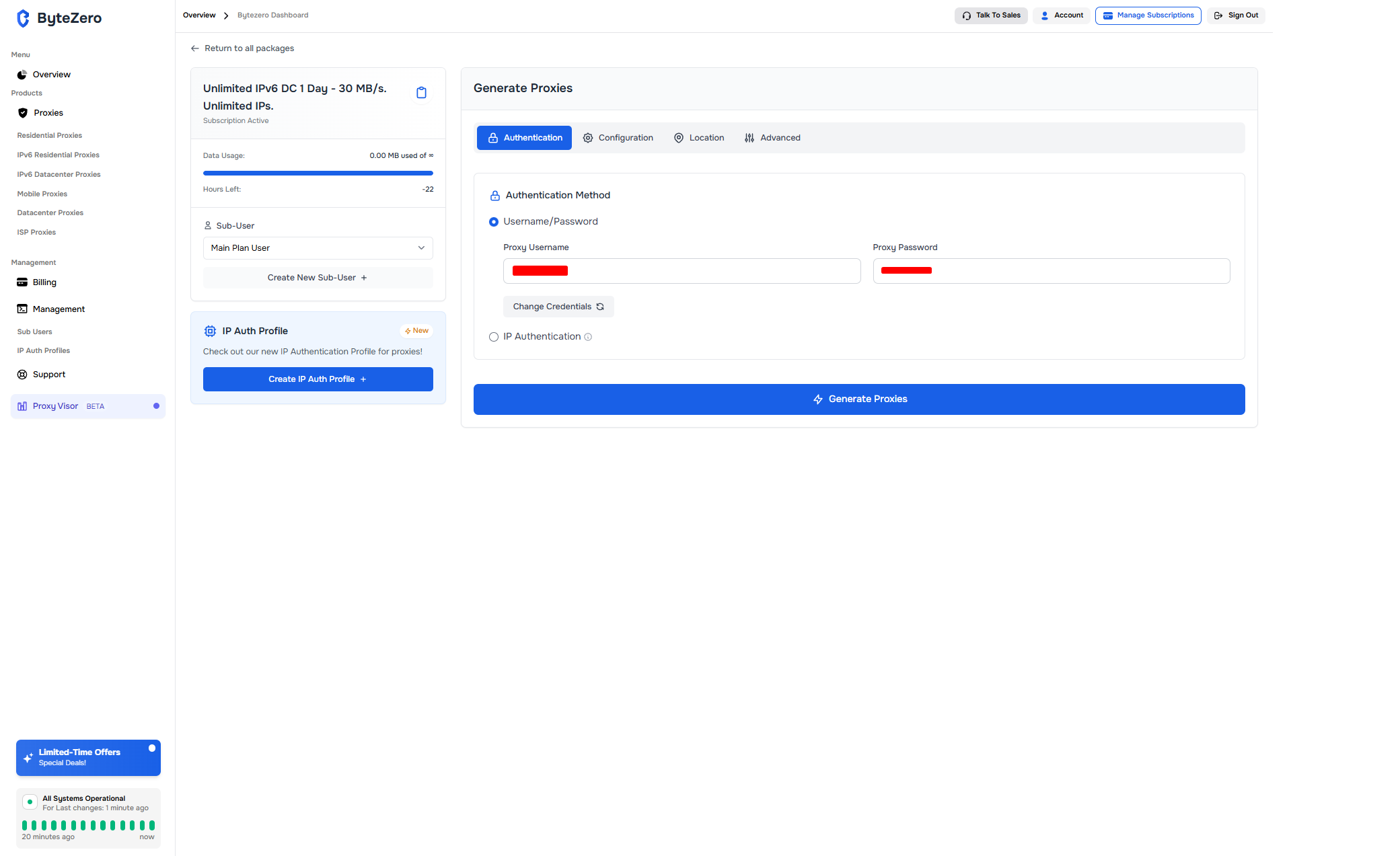This screenshot has height=856, width=1400.
Task: Copy the package name with clipboard icon
Action: [x=421, y=93]
